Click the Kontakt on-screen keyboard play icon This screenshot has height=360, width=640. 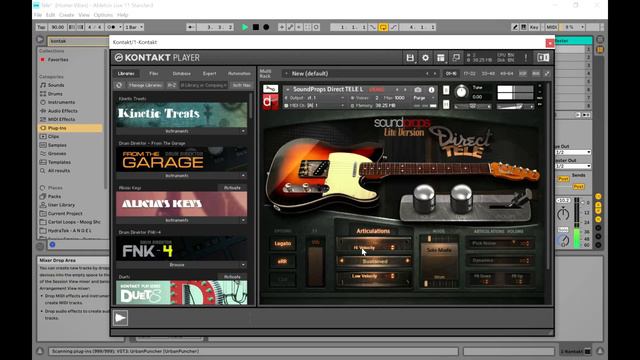click(x=120, y=318)
